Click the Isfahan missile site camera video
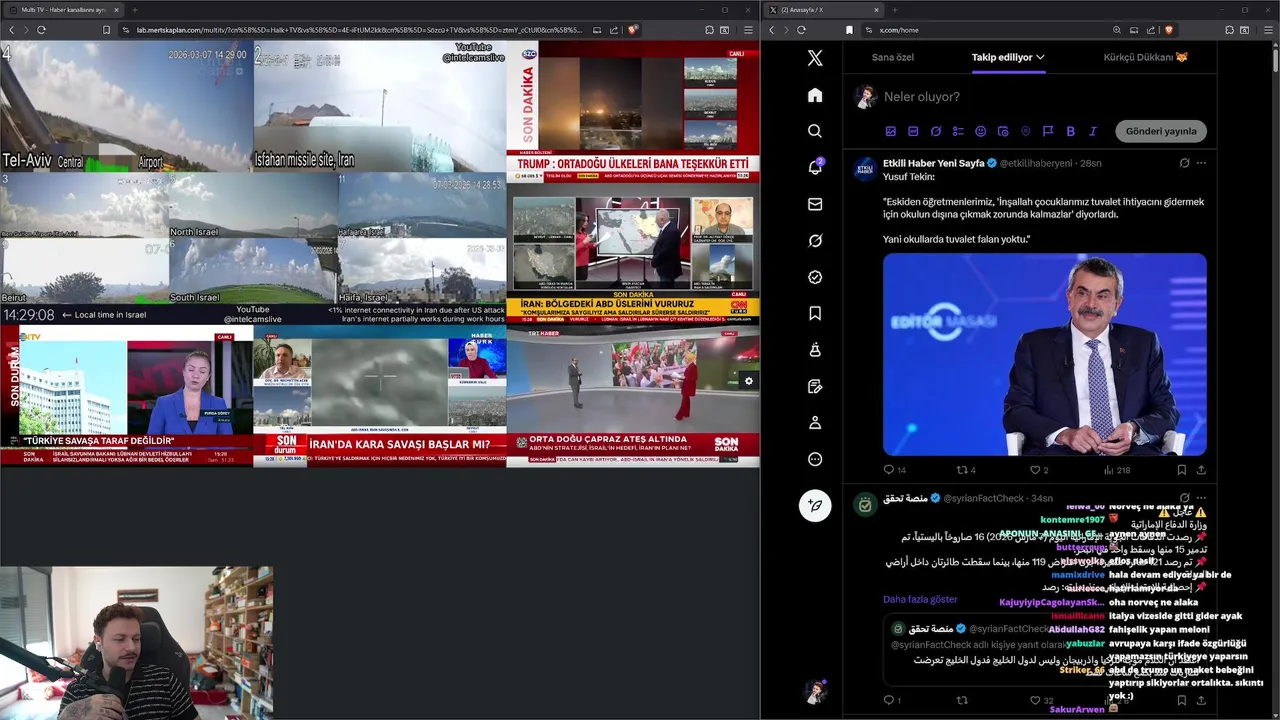The height and width of the screenshot is (720, 1280). click(380, 106)
